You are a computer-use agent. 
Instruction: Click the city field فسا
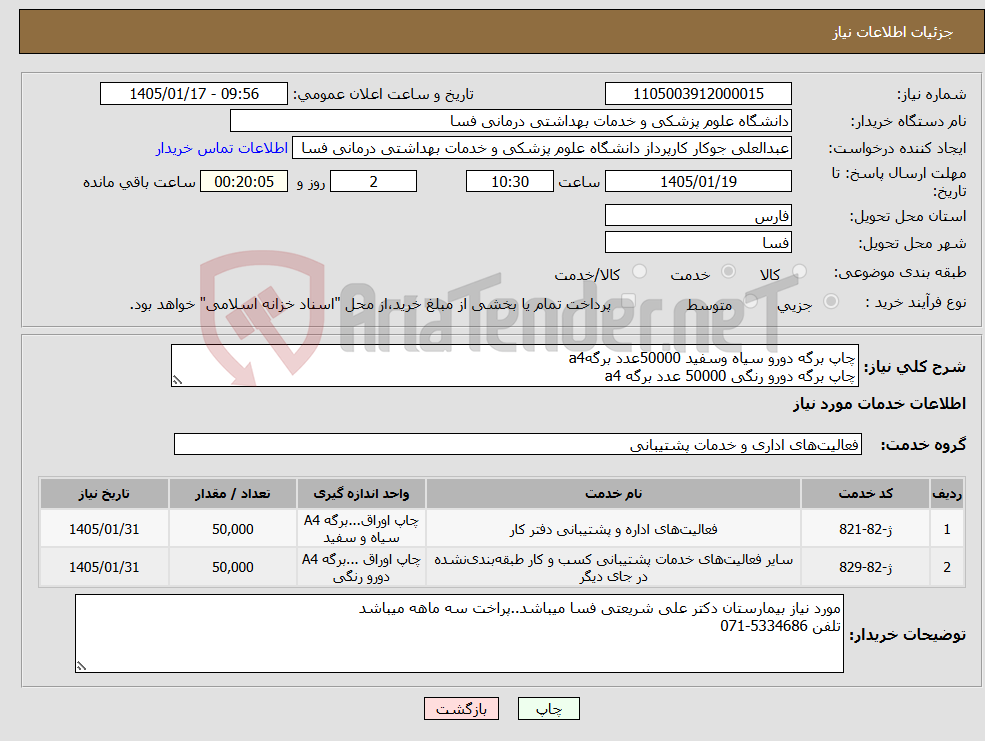point(698,242)
